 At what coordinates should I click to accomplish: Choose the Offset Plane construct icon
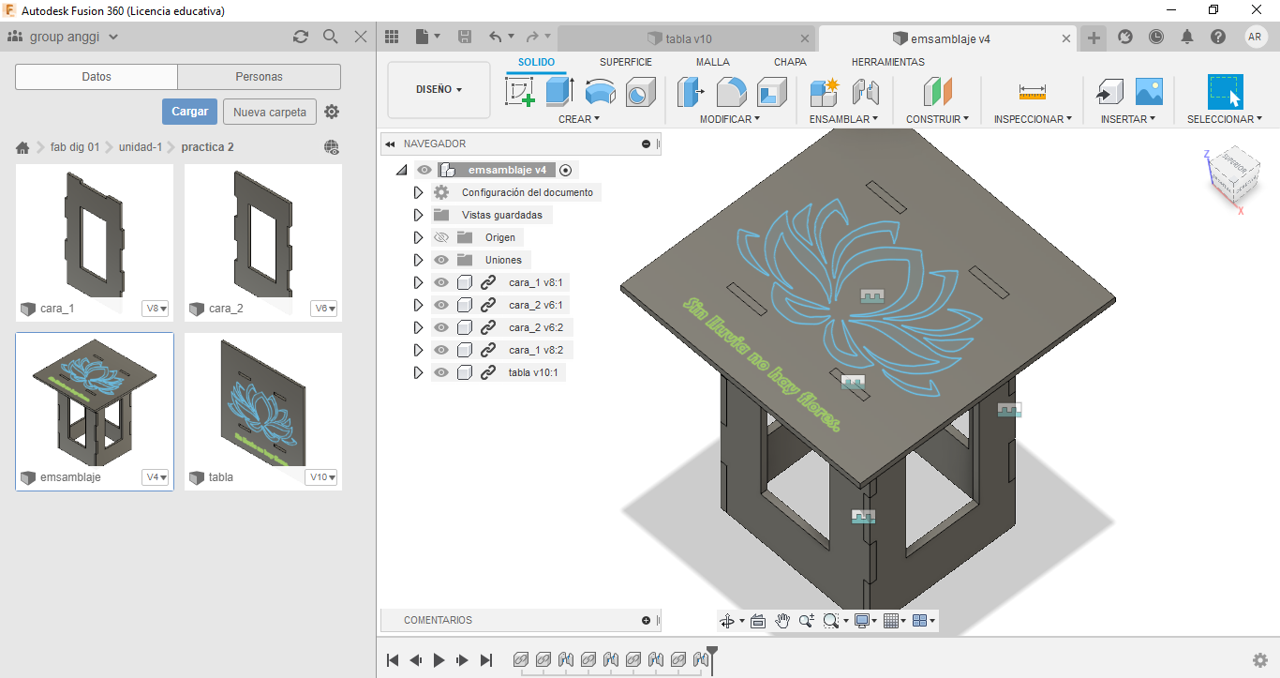(938, 92)
